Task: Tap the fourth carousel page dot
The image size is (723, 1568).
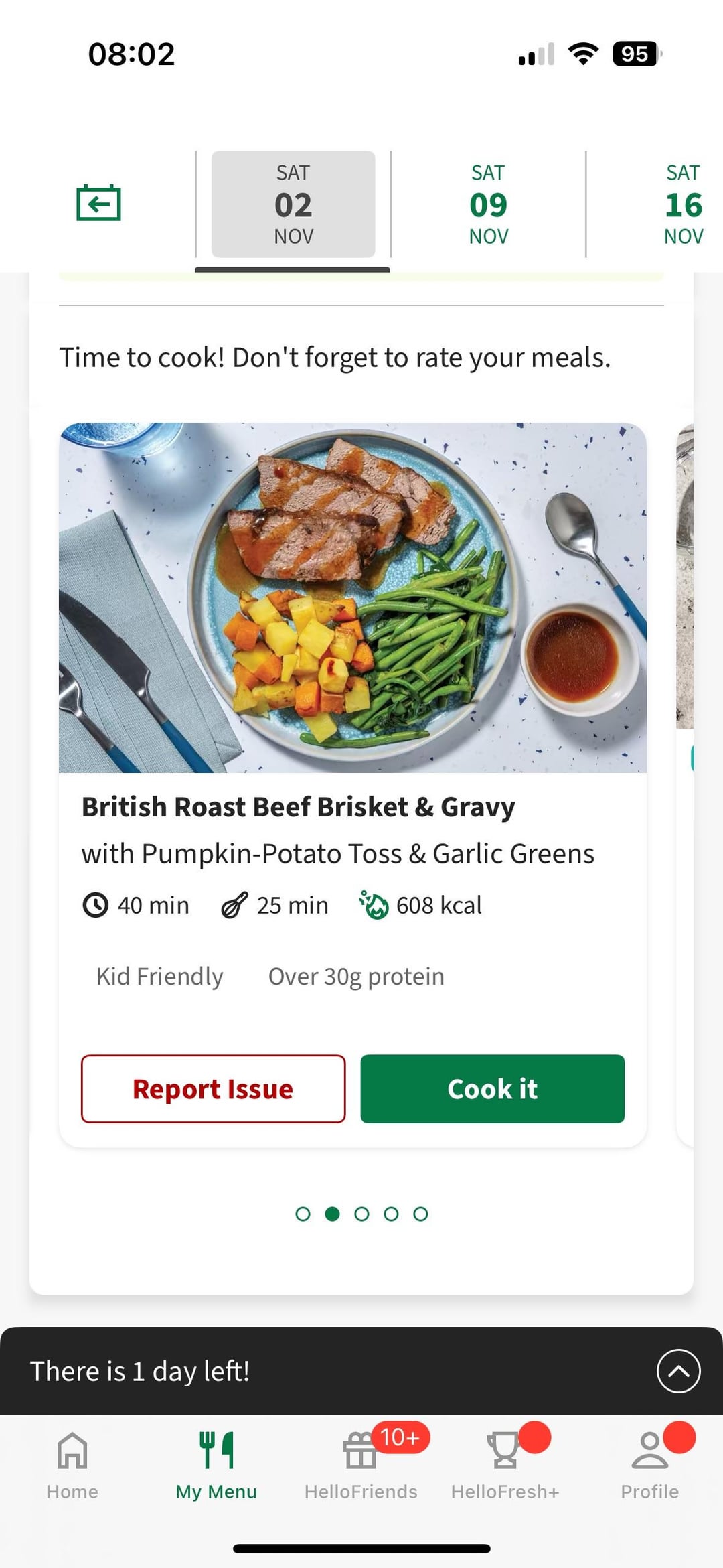Action: (391, 1214)
